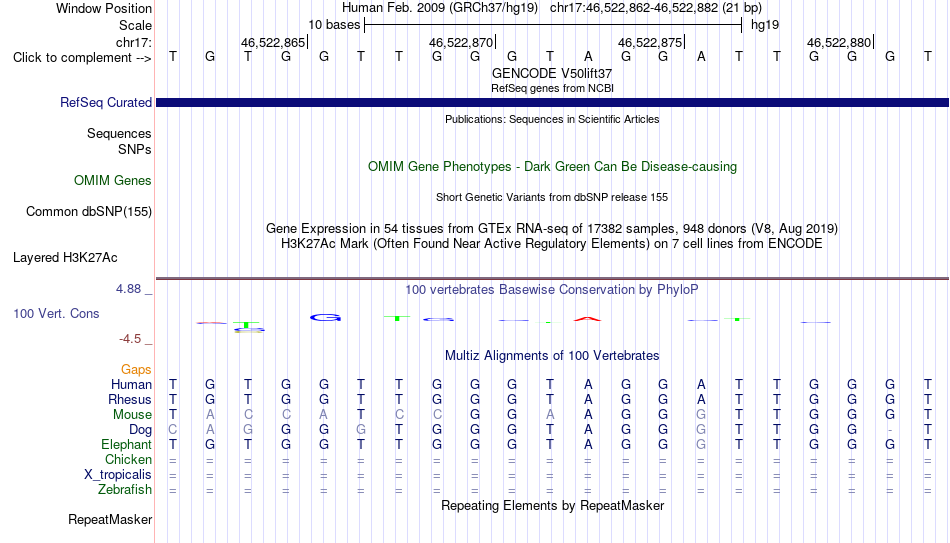Click the chr17: ruler label
Image resolution: width=950 pixels, height=543 pixels.
point(134,42)
